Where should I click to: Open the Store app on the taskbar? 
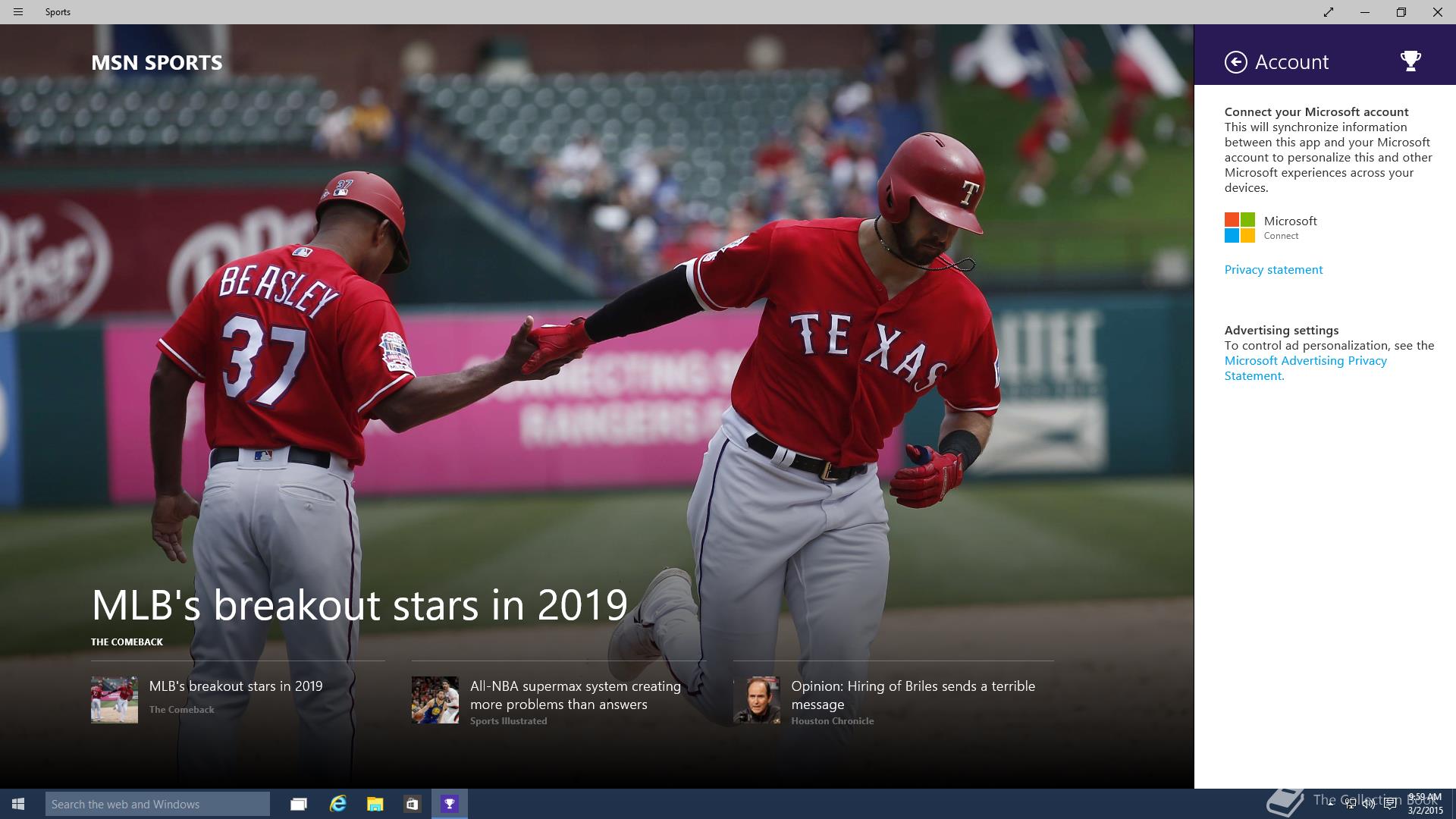pos(412,804)
